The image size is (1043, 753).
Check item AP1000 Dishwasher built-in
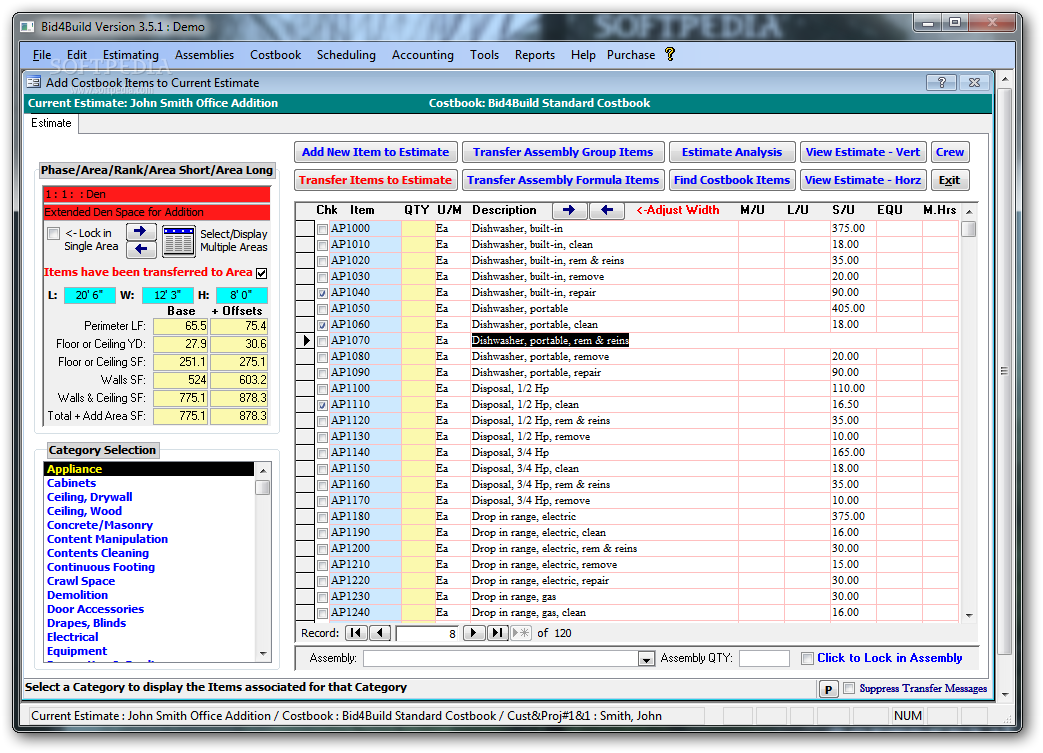(323, 229)
